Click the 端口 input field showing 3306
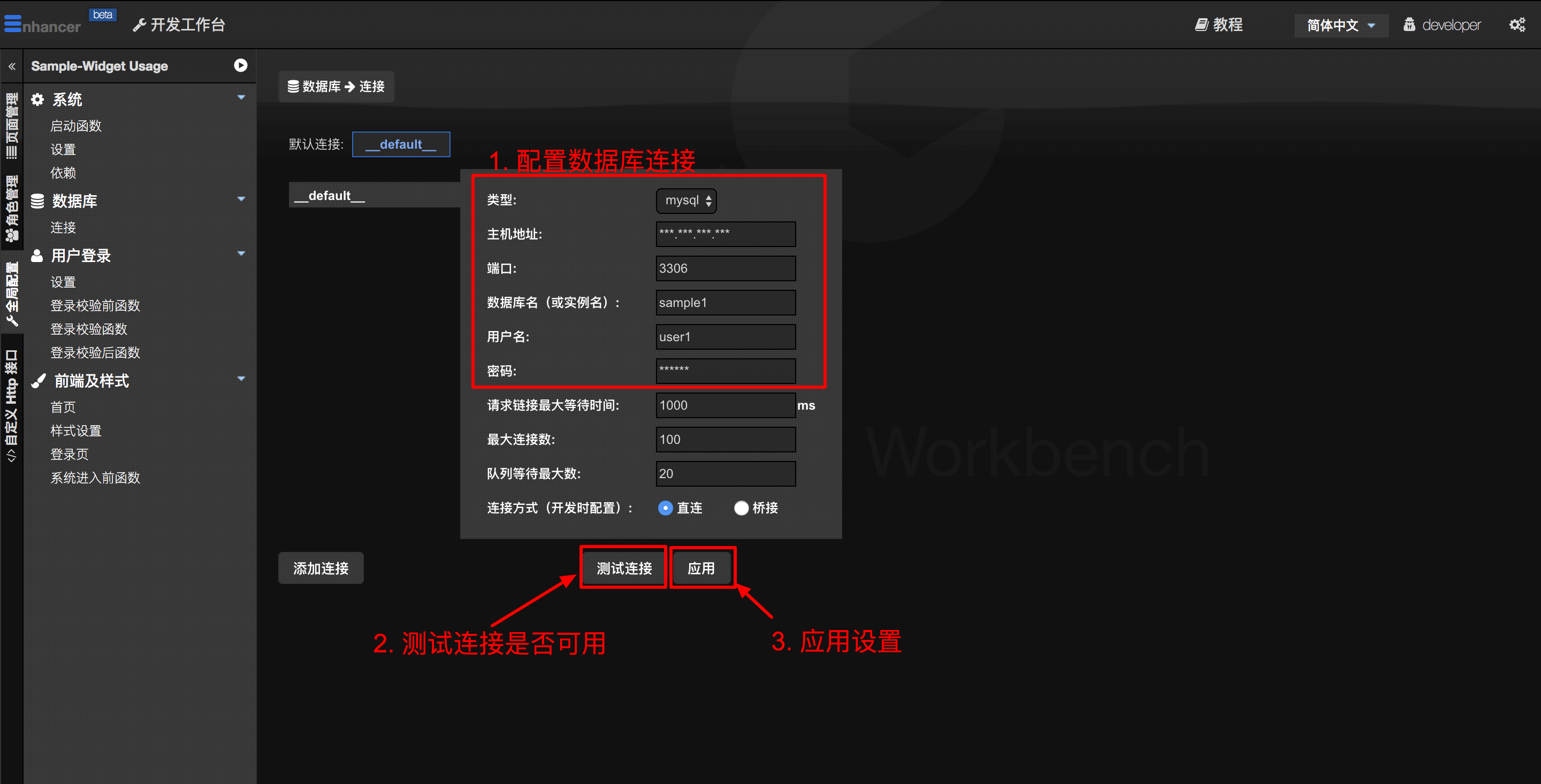The image size is (1541, 784). (725, 268)
